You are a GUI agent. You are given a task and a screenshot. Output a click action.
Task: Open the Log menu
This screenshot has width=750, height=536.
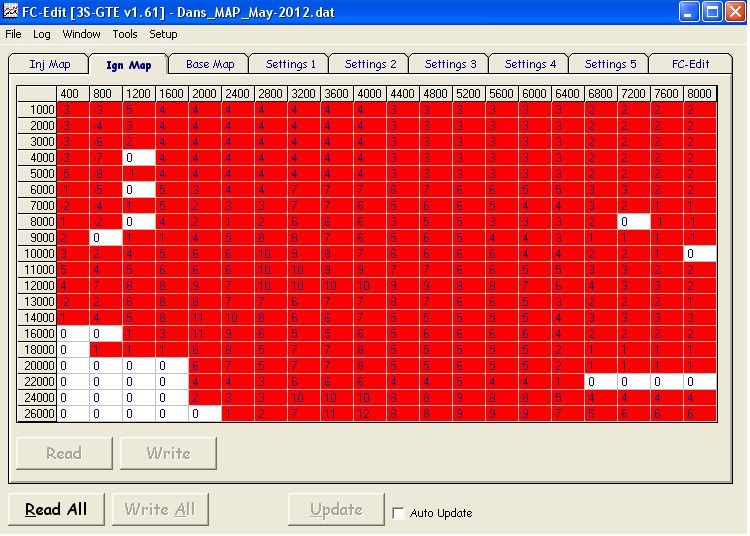(42, 34)
